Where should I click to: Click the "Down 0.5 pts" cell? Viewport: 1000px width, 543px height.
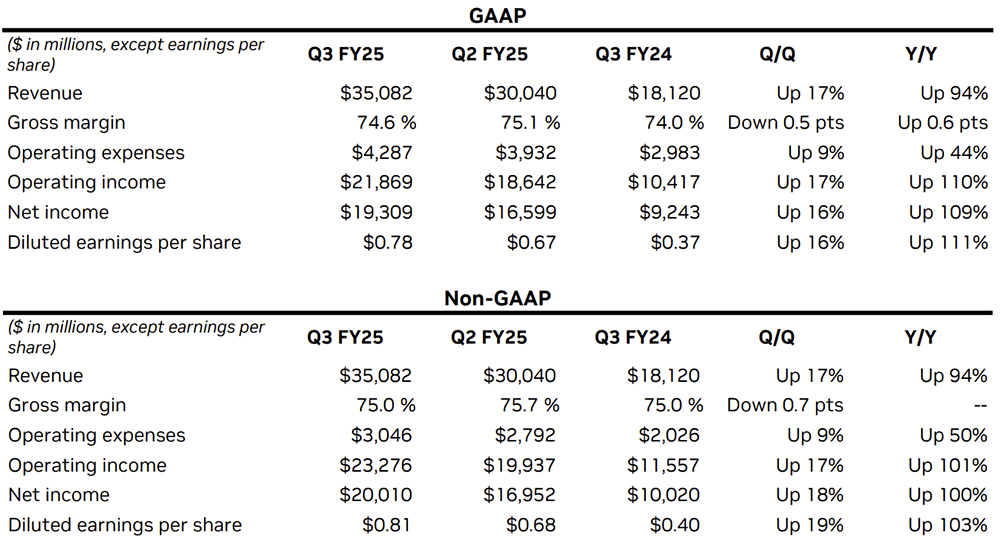[x=785, y=123]
